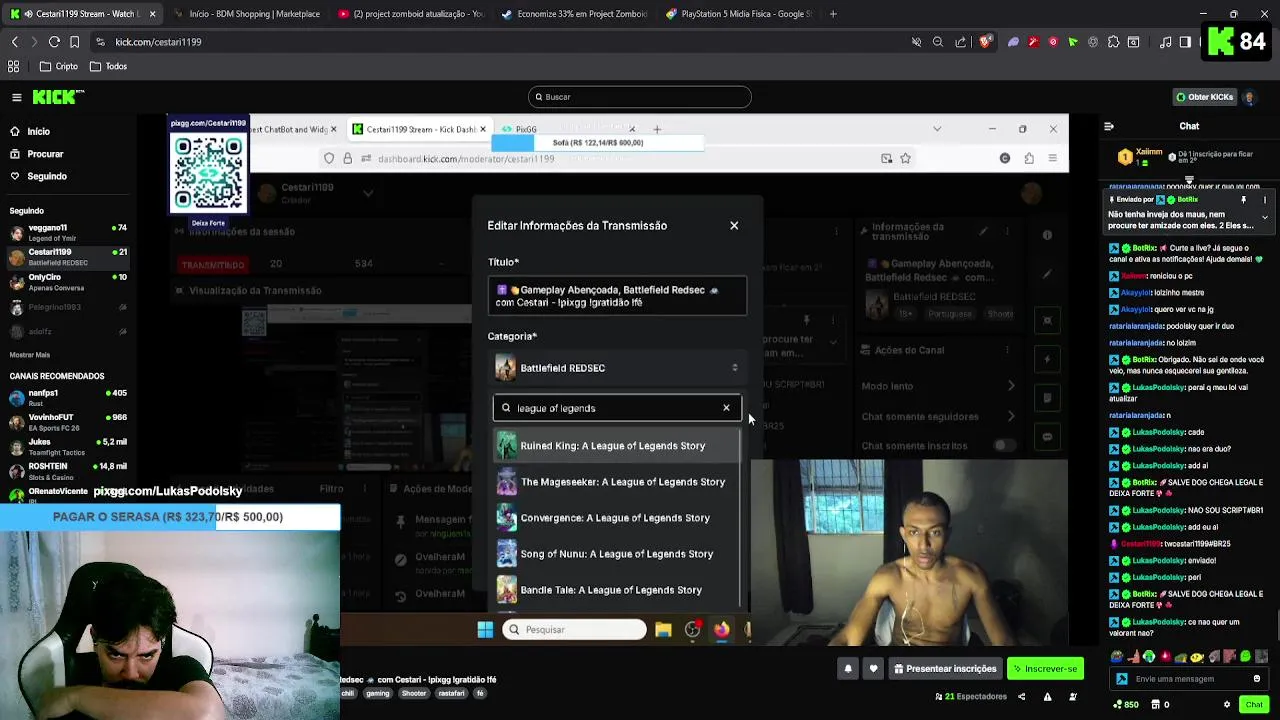Open the music note playlist icon

[x=1166, y=42]
